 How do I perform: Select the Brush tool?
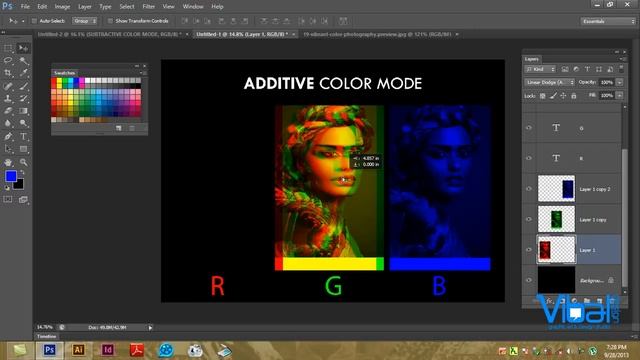pyautogui.click(x=23, y=86)
